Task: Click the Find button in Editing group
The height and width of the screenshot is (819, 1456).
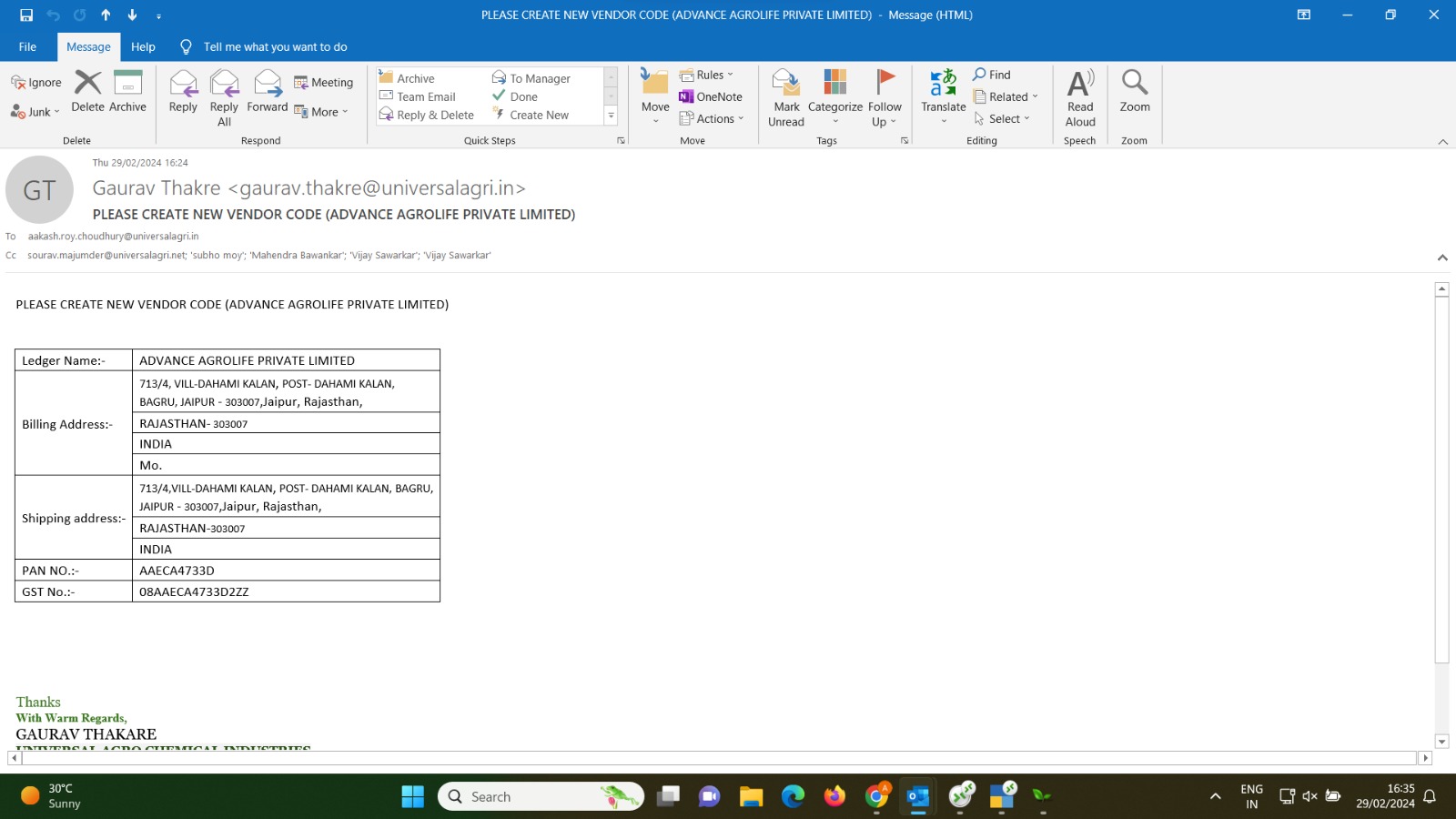Action: (x=991, y=75)
